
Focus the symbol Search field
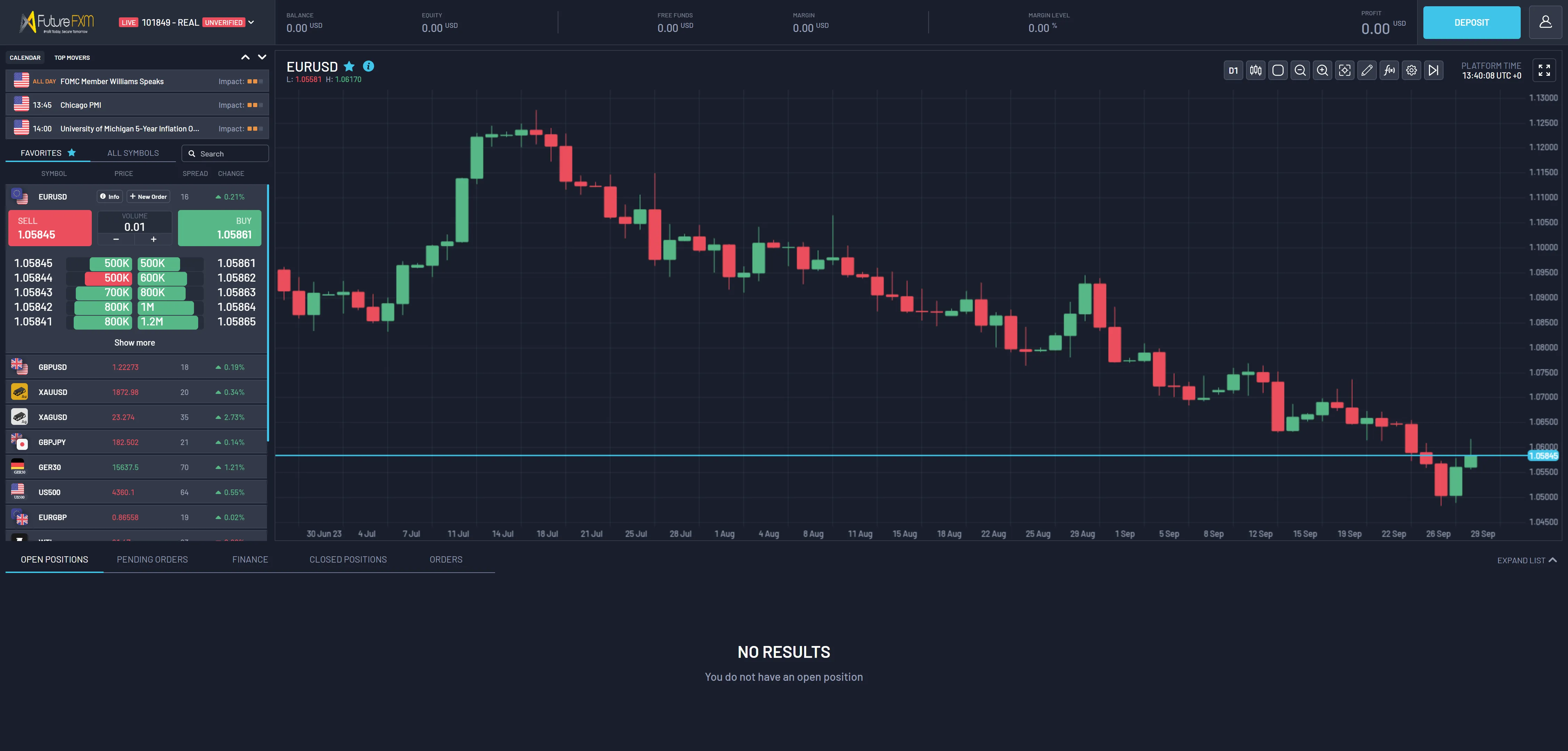point(225,153)
